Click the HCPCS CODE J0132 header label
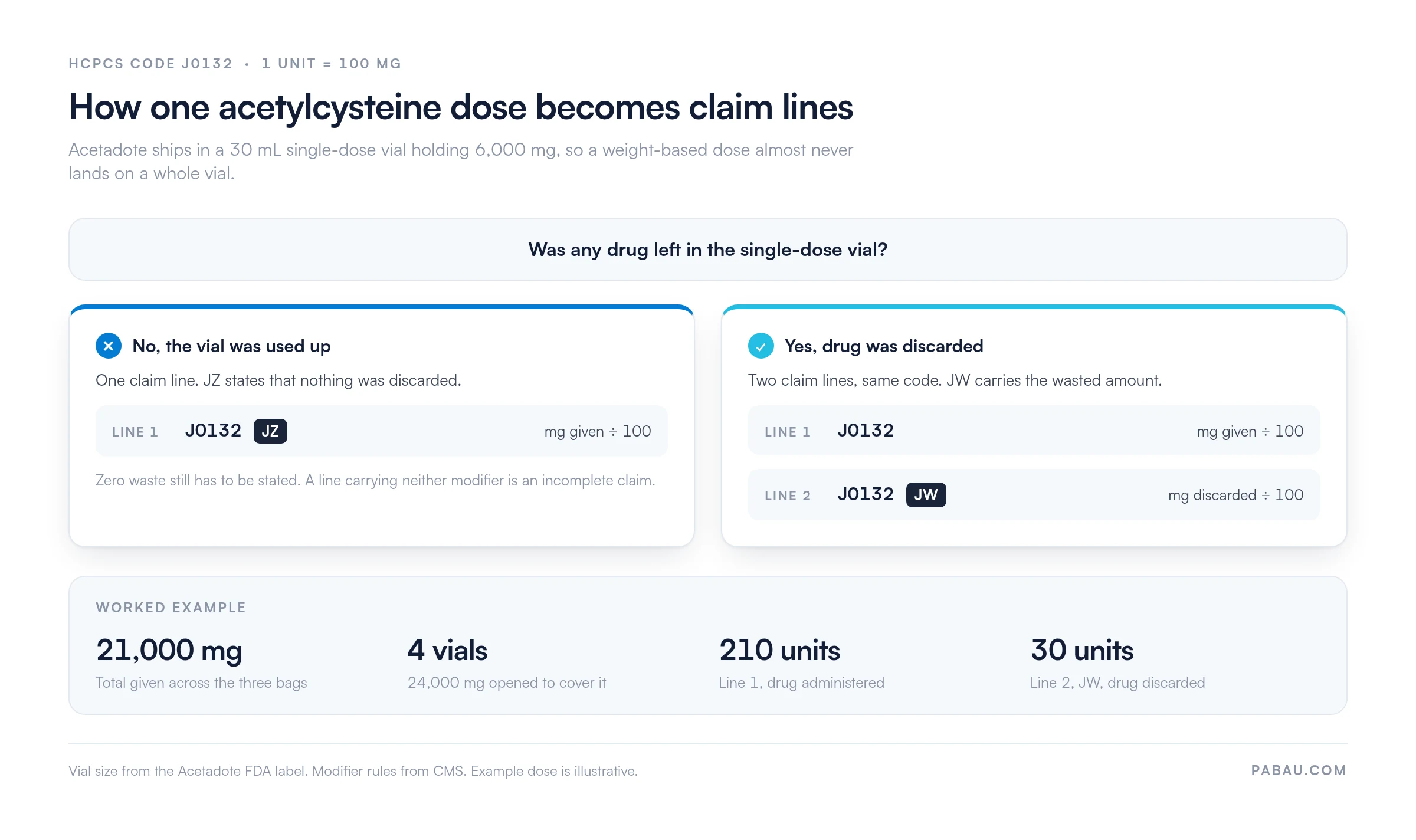The width and height of the screenshot is (1416, 840). pos(150,64)
